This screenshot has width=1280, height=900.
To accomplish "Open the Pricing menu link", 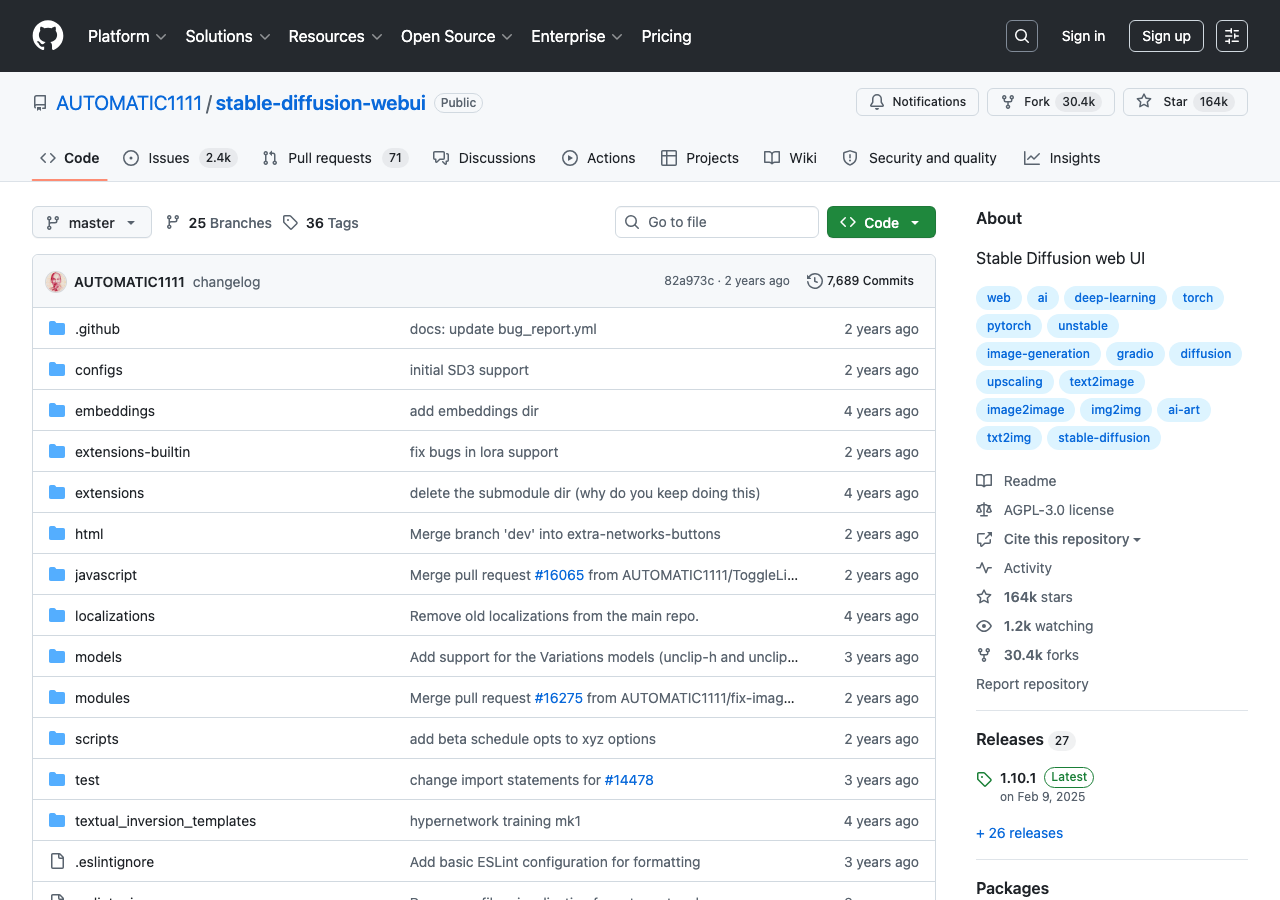I will tap(666, 36).
